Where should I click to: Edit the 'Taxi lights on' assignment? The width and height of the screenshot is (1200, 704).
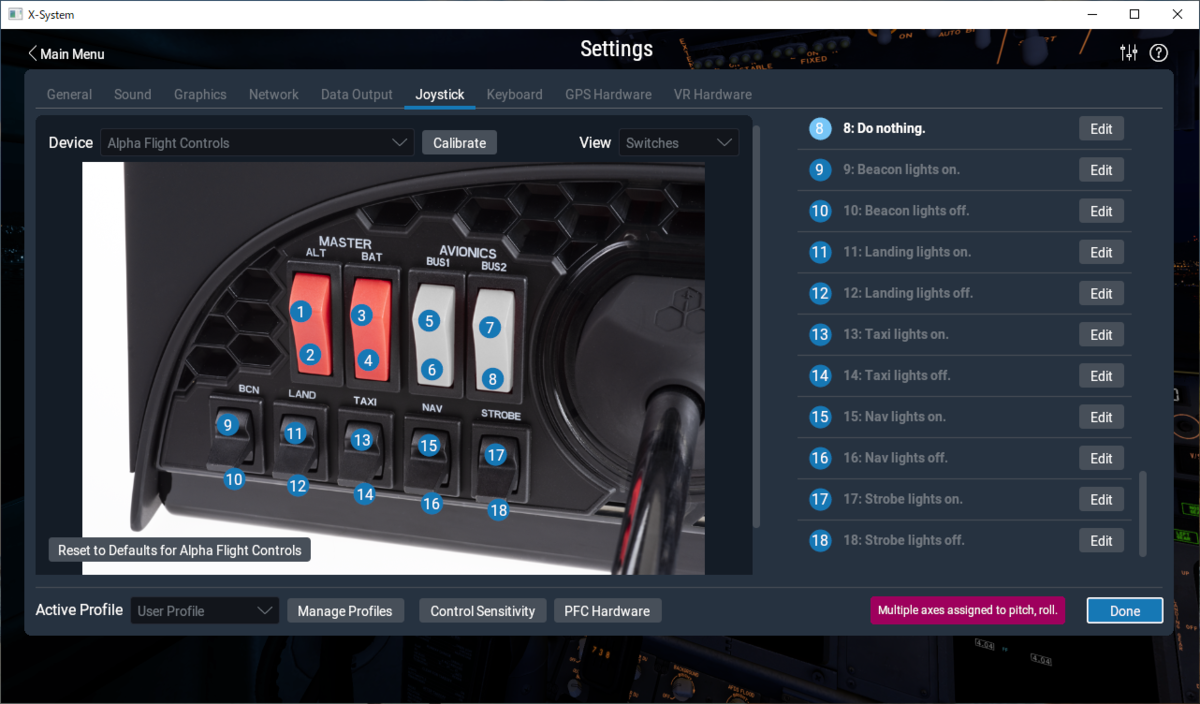point(1101,335)
